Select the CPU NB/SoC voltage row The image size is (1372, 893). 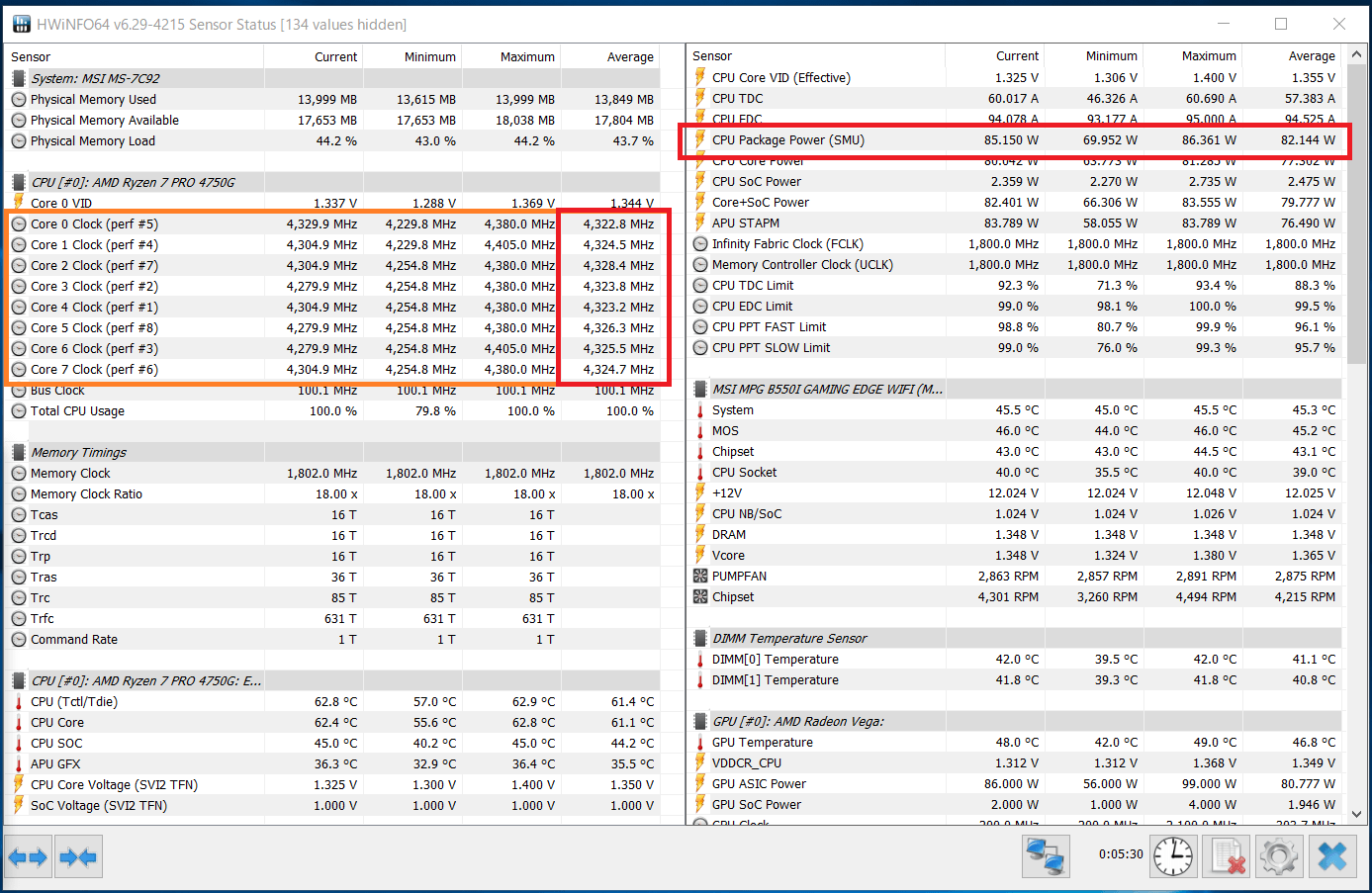click(1015, 513)
